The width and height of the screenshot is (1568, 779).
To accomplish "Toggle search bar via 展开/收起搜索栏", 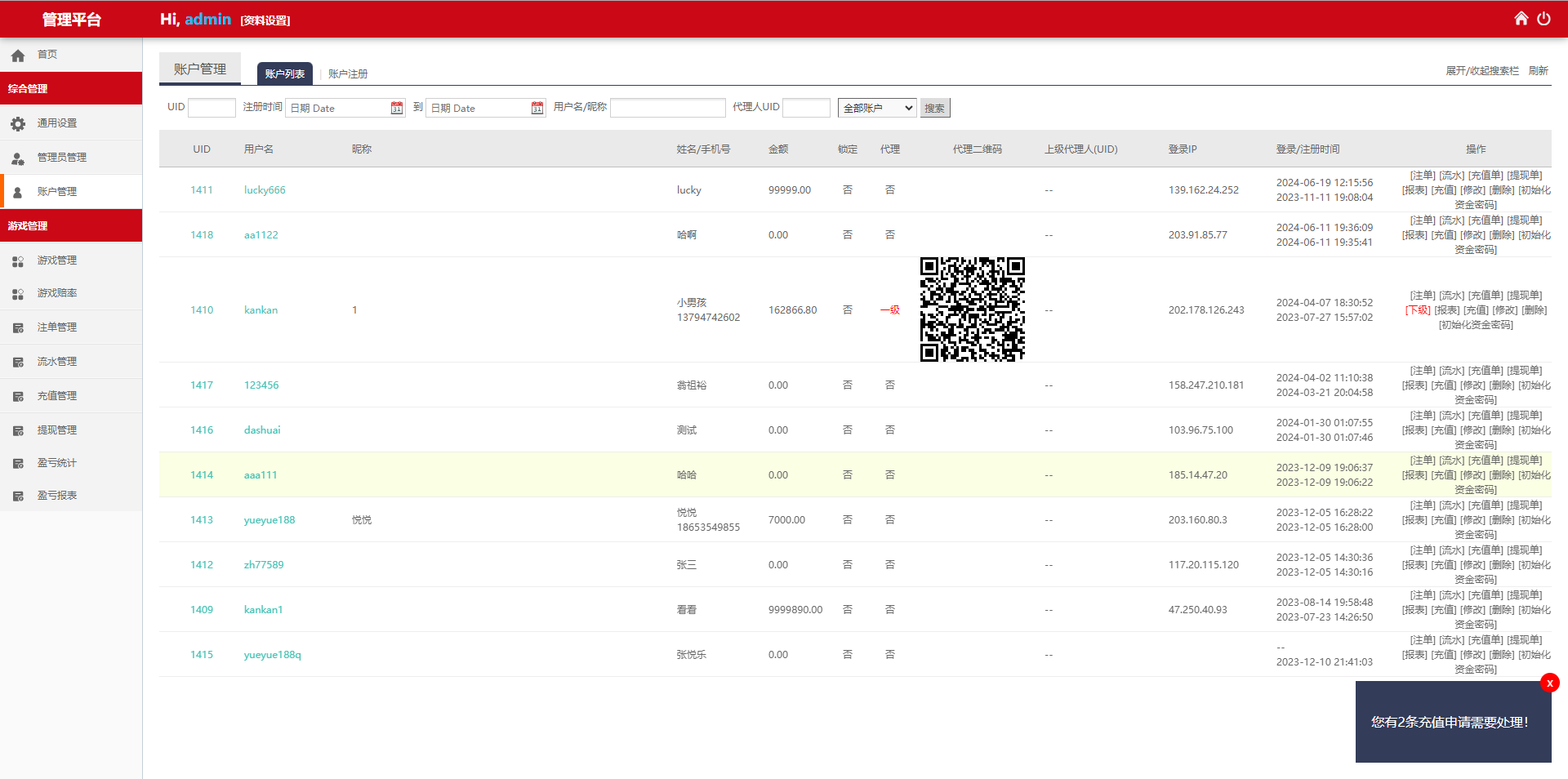I will click(1481, 71).
